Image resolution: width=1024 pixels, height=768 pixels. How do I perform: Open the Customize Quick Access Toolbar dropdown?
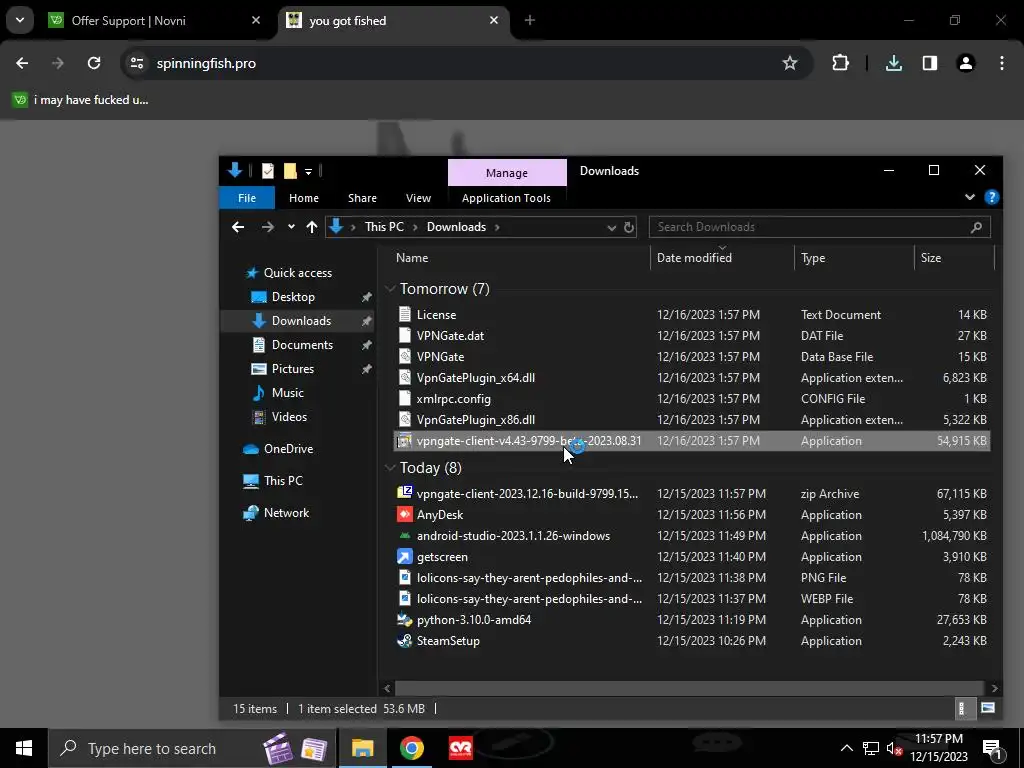pyautogui.click(x=308, y=172)
